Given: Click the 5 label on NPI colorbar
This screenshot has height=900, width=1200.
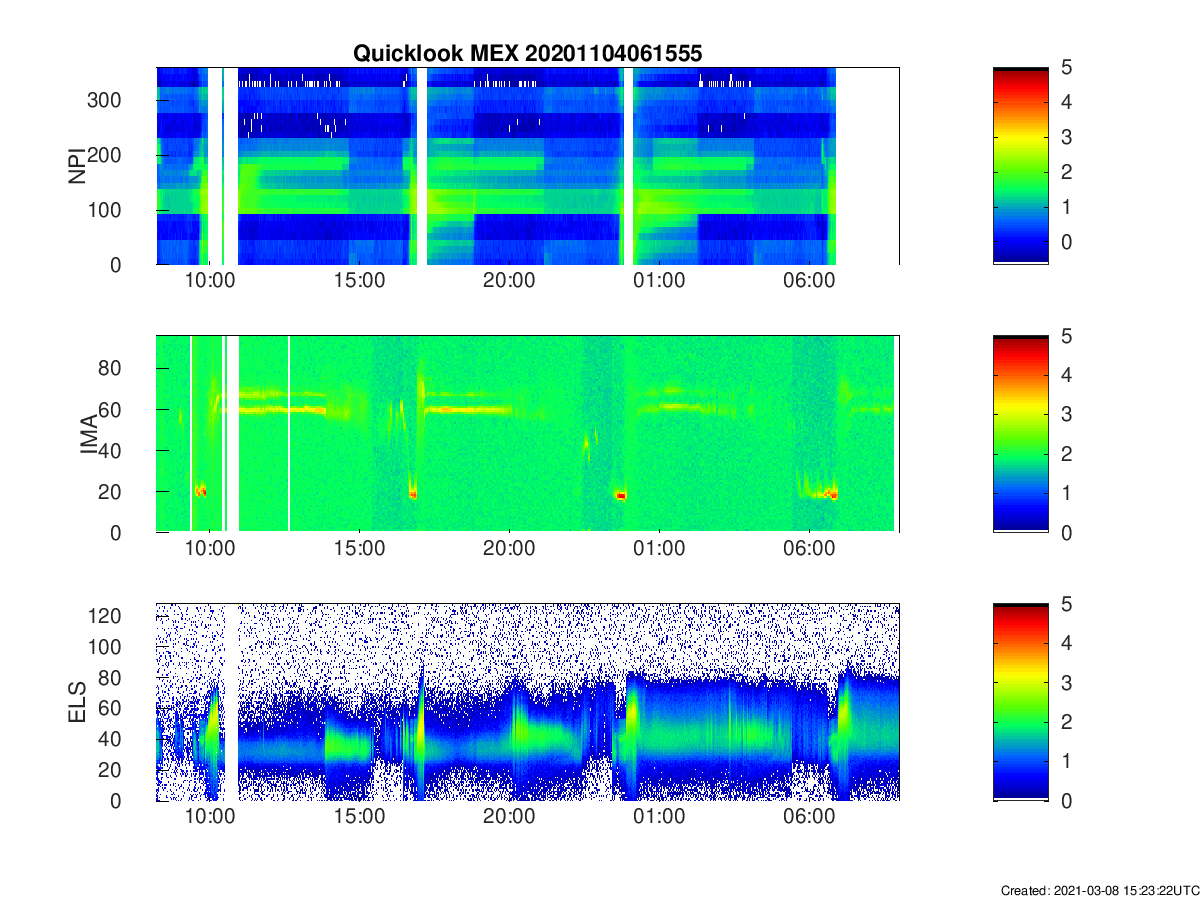Looking at the screenshot, I should pyautogui.click(x=1066, y=68).
